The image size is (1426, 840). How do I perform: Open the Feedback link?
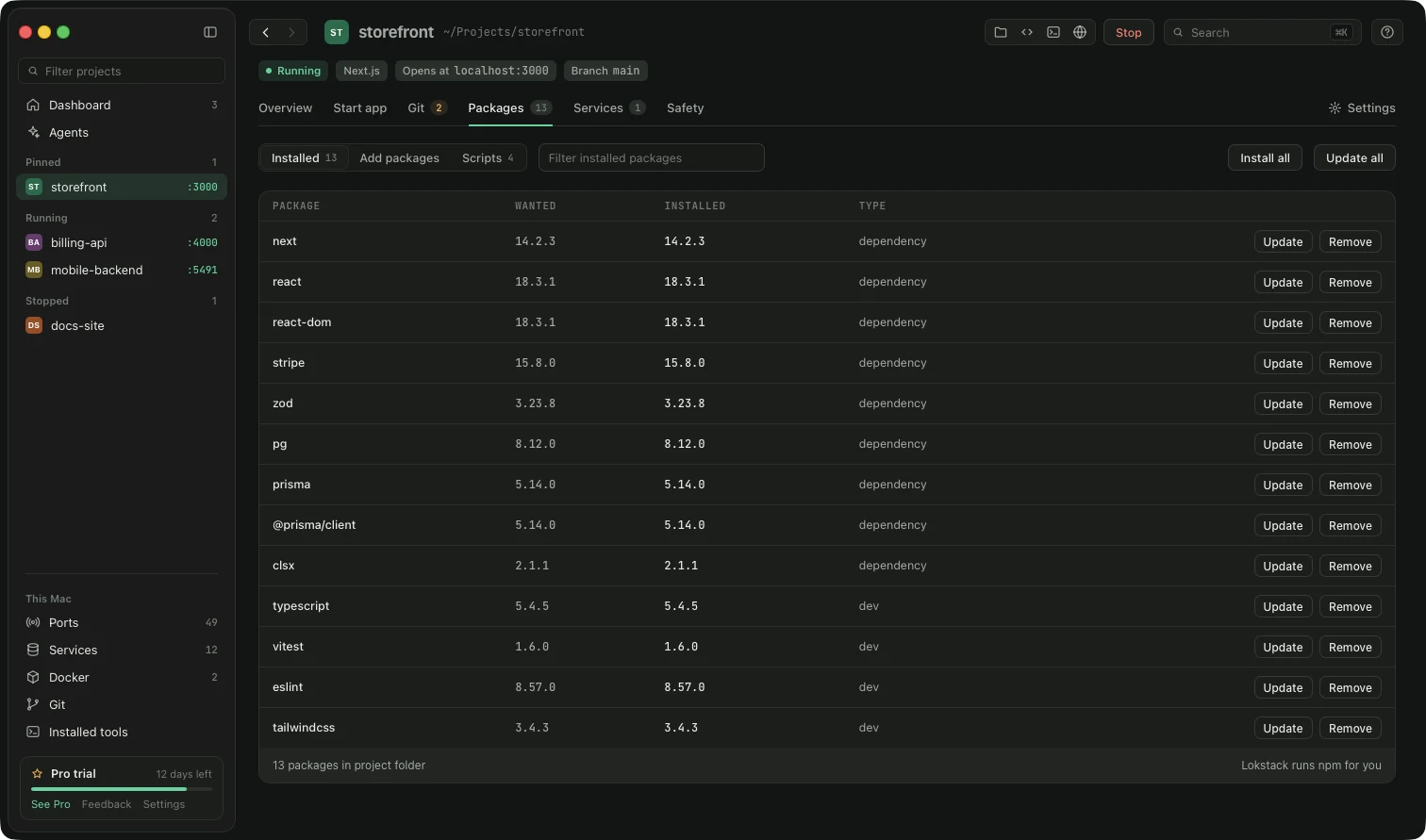click(107, 804)
